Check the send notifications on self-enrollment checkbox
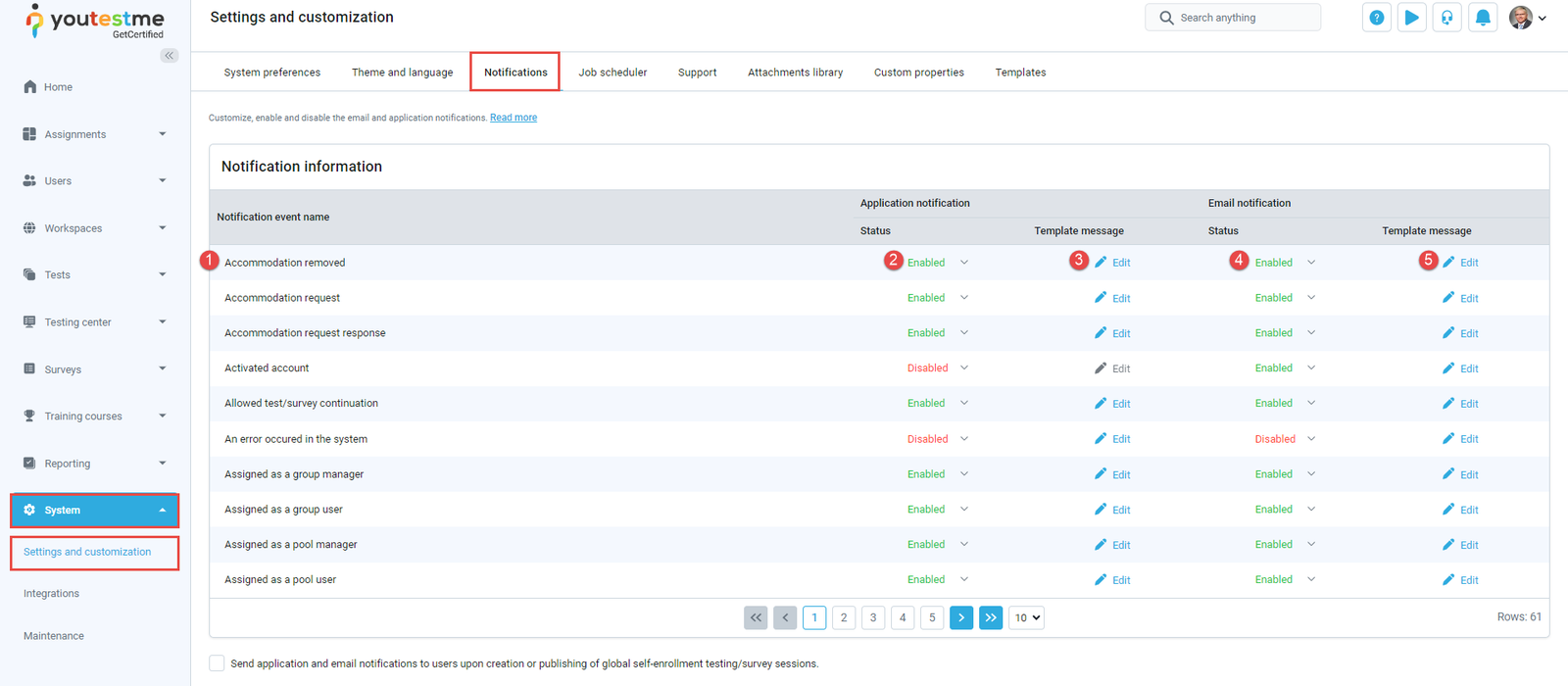The height and width of the screenshot is (686, 1568). (x=217, y=663)
